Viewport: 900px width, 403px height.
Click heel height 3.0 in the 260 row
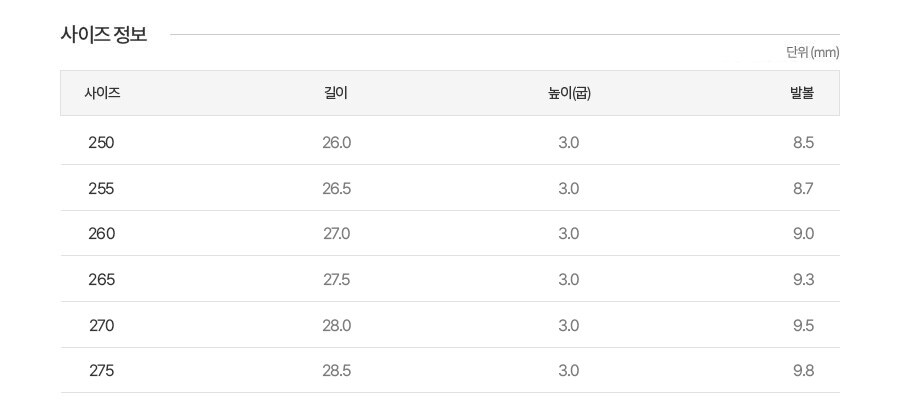tap(568, 233)
